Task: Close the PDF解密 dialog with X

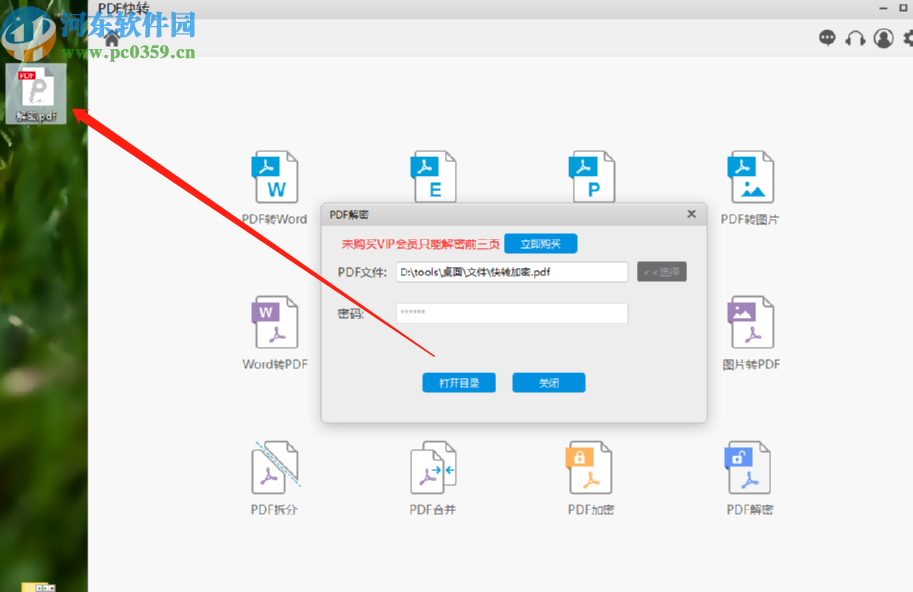Action: tap(691, 214)
